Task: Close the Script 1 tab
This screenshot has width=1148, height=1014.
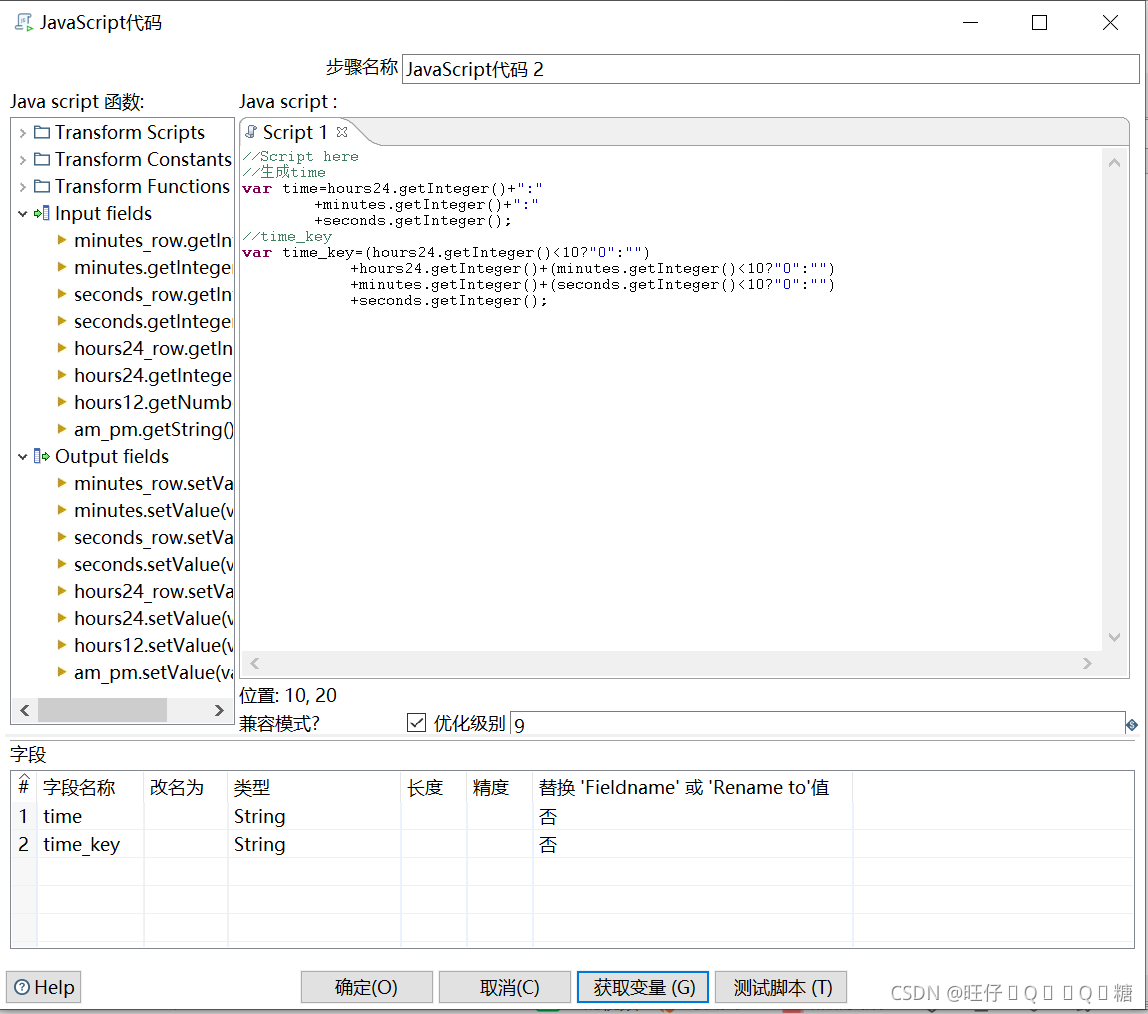Action: coord(342,133)
